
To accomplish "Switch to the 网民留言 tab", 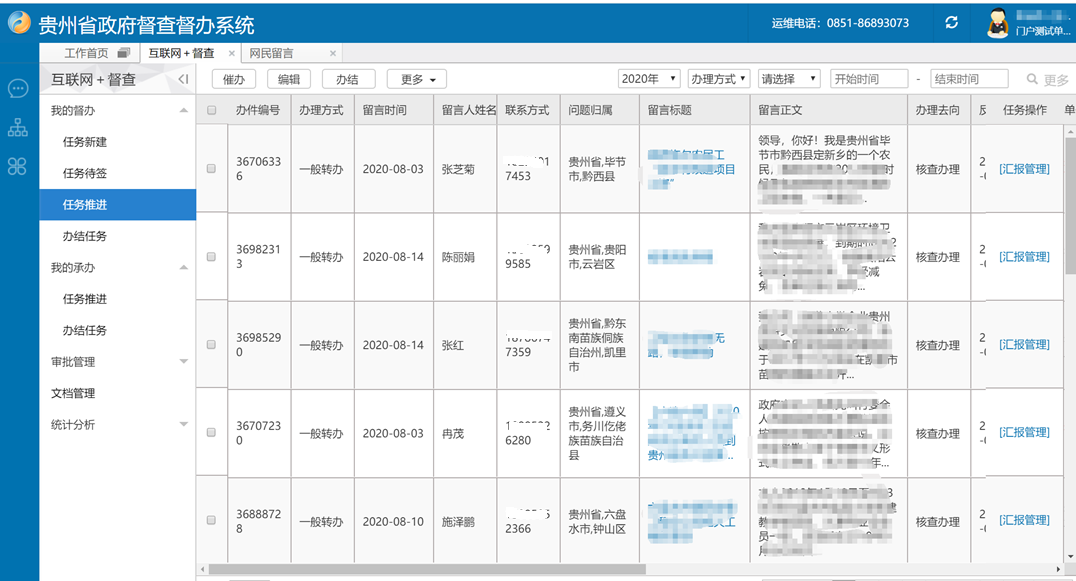I will click(x=272, y=53).
